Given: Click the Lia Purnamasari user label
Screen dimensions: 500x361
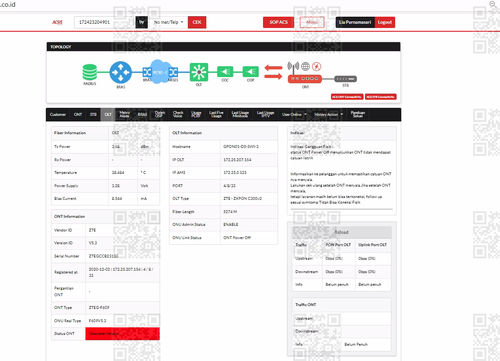Looking at the screenshot, I should tap(355, 22).
